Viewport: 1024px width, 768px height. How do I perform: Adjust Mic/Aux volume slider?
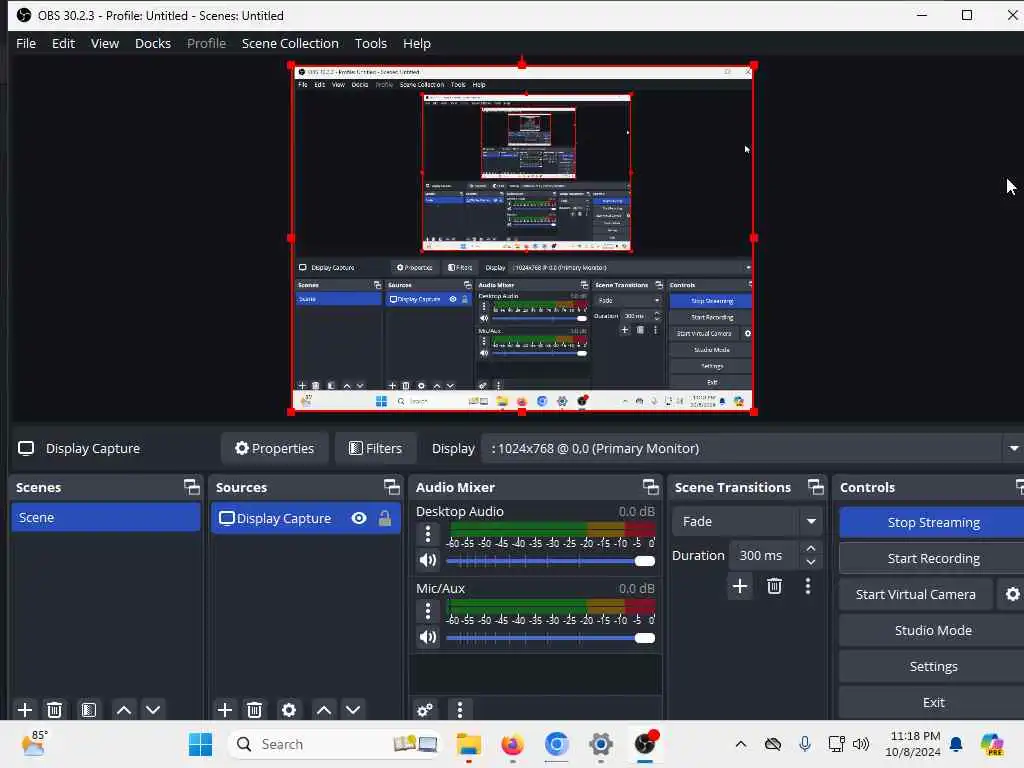[x=550, y=638]
